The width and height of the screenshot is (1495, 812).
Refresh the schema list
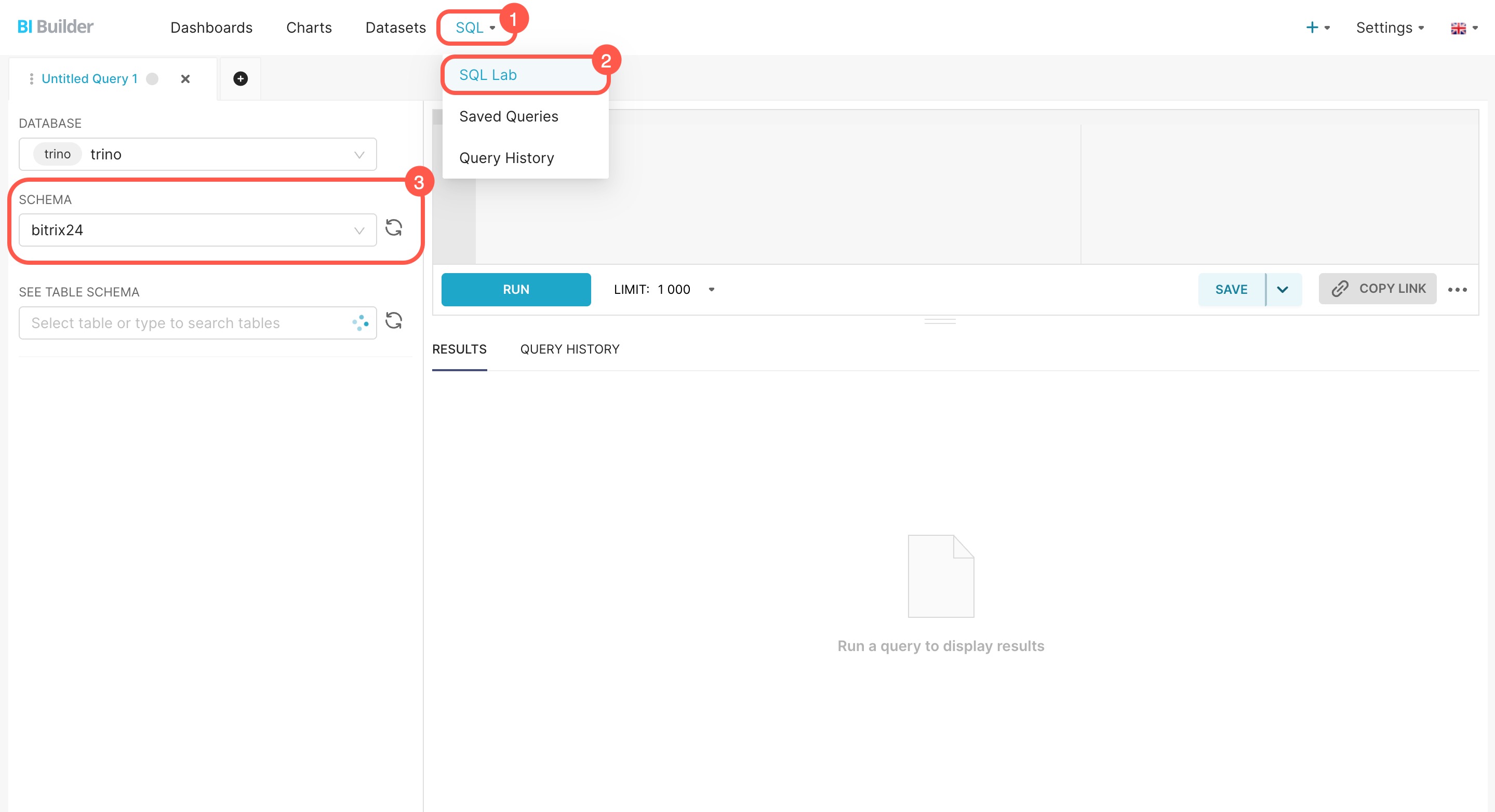[393, 228]
